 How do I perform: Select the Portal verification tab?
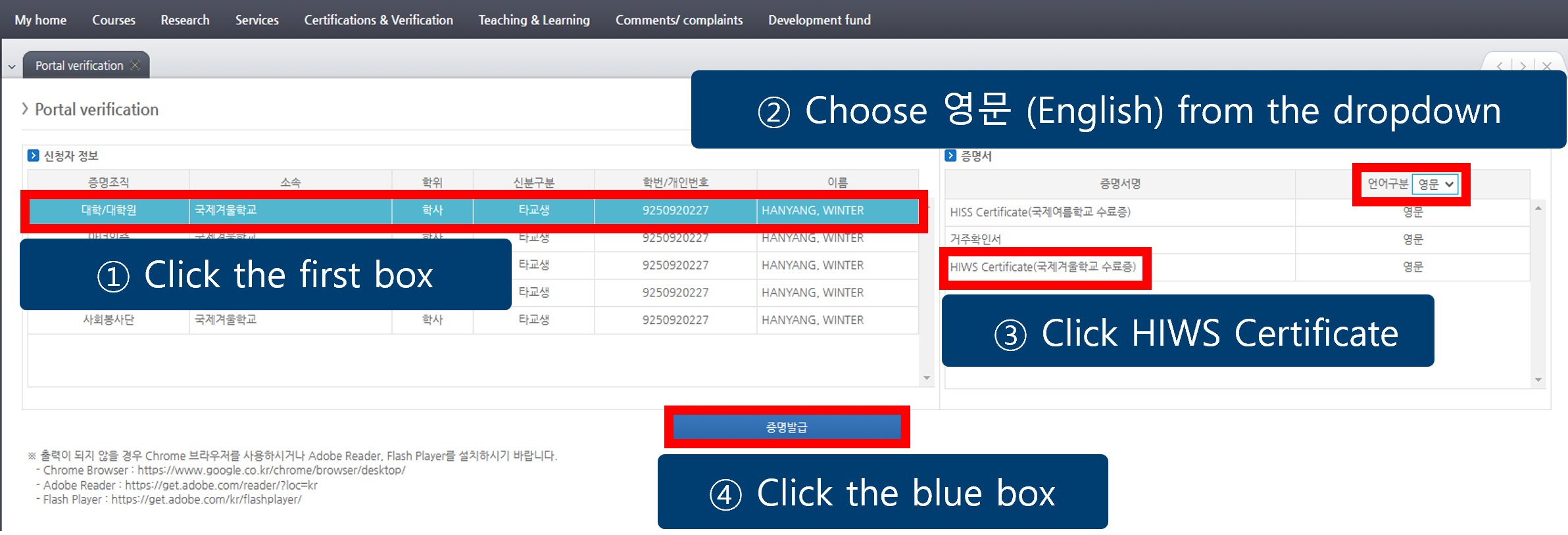point(79,66)
